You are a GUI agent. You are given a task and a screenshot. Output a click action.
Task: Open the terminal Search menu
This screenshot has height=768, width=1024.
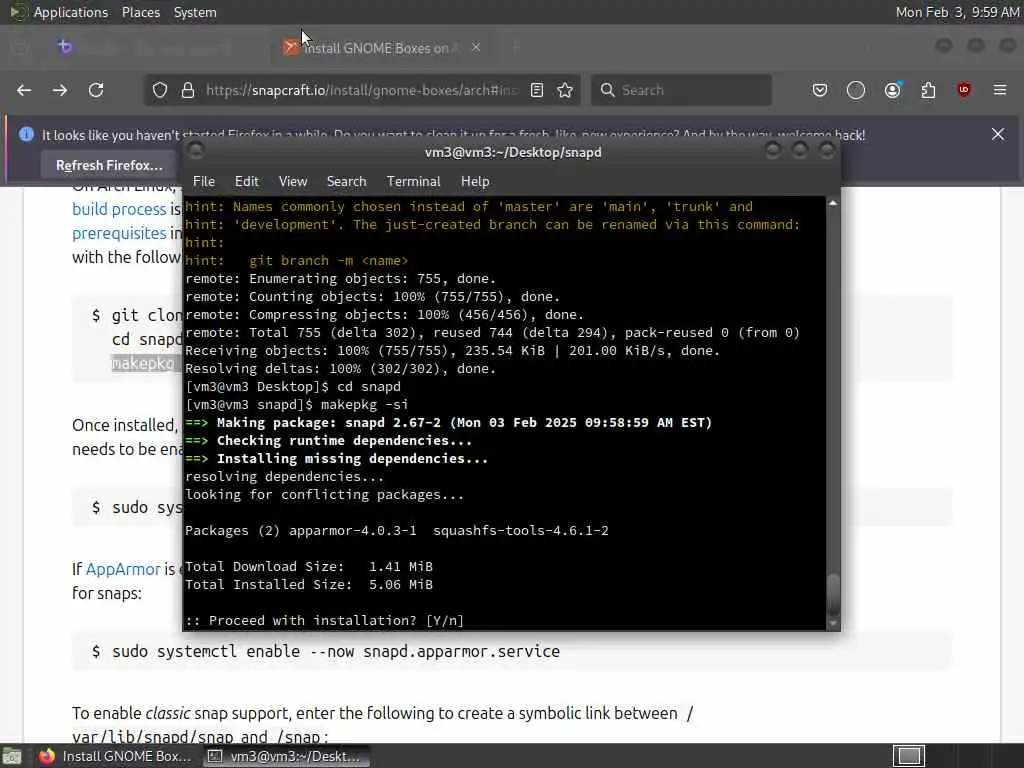point(346,182)
